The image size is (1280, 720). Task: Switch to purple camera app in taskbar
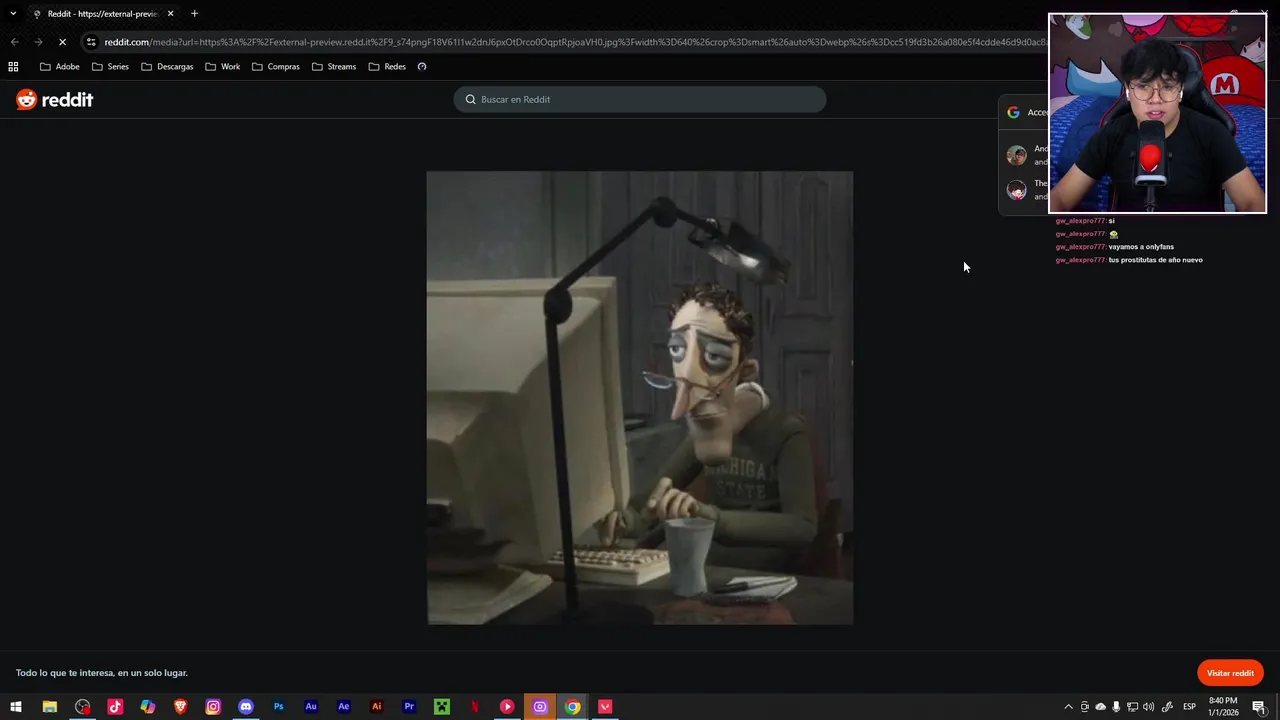[x=540, y=707]
